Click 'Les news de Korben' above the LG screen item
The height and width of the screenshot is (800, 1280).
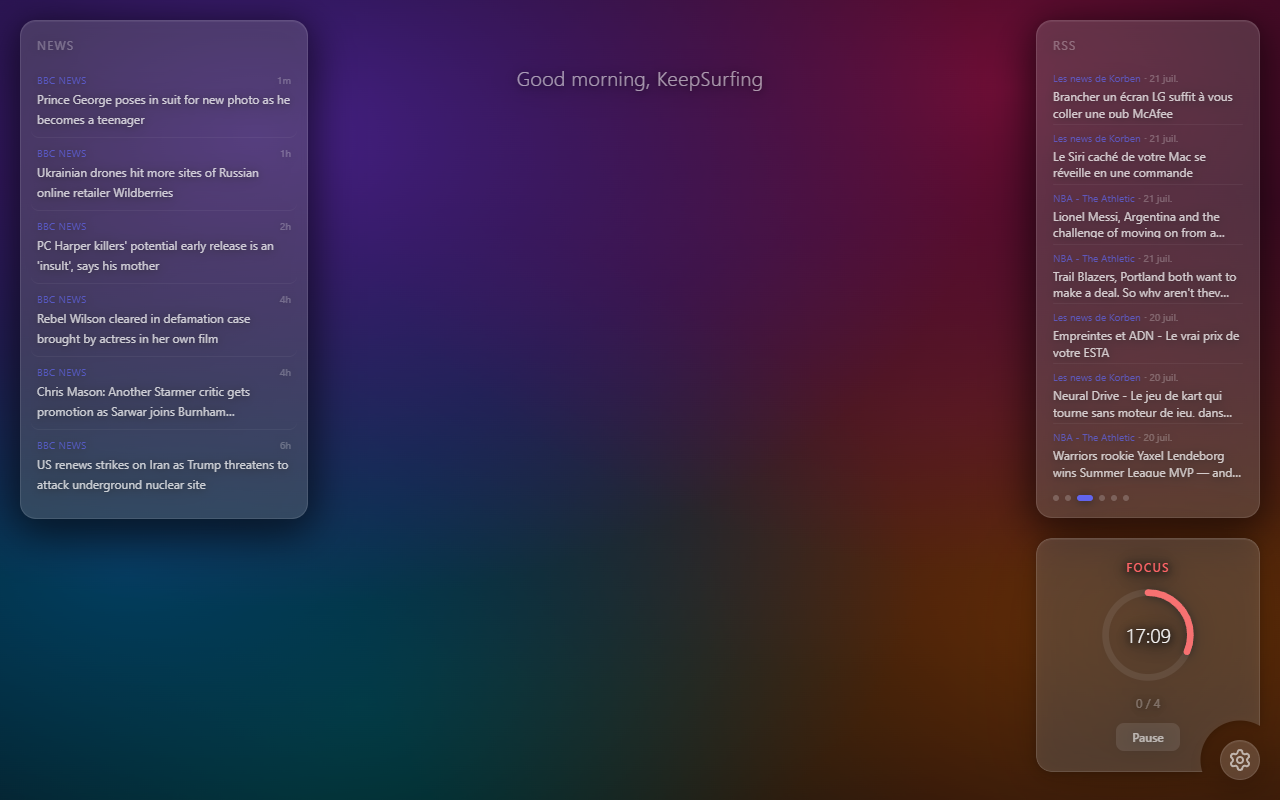pyautogui.click(x=1096, y=79)
